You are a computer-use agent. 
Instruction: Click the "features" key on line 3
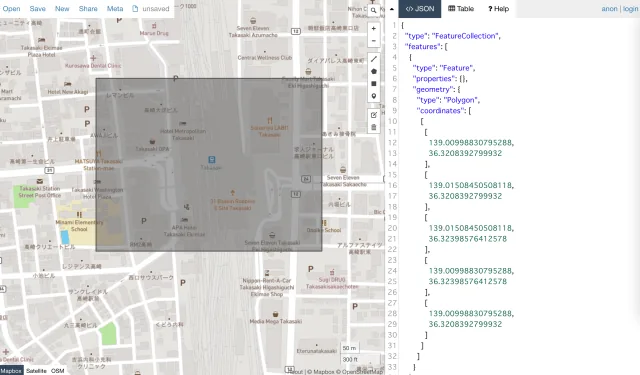coord(423,47)
